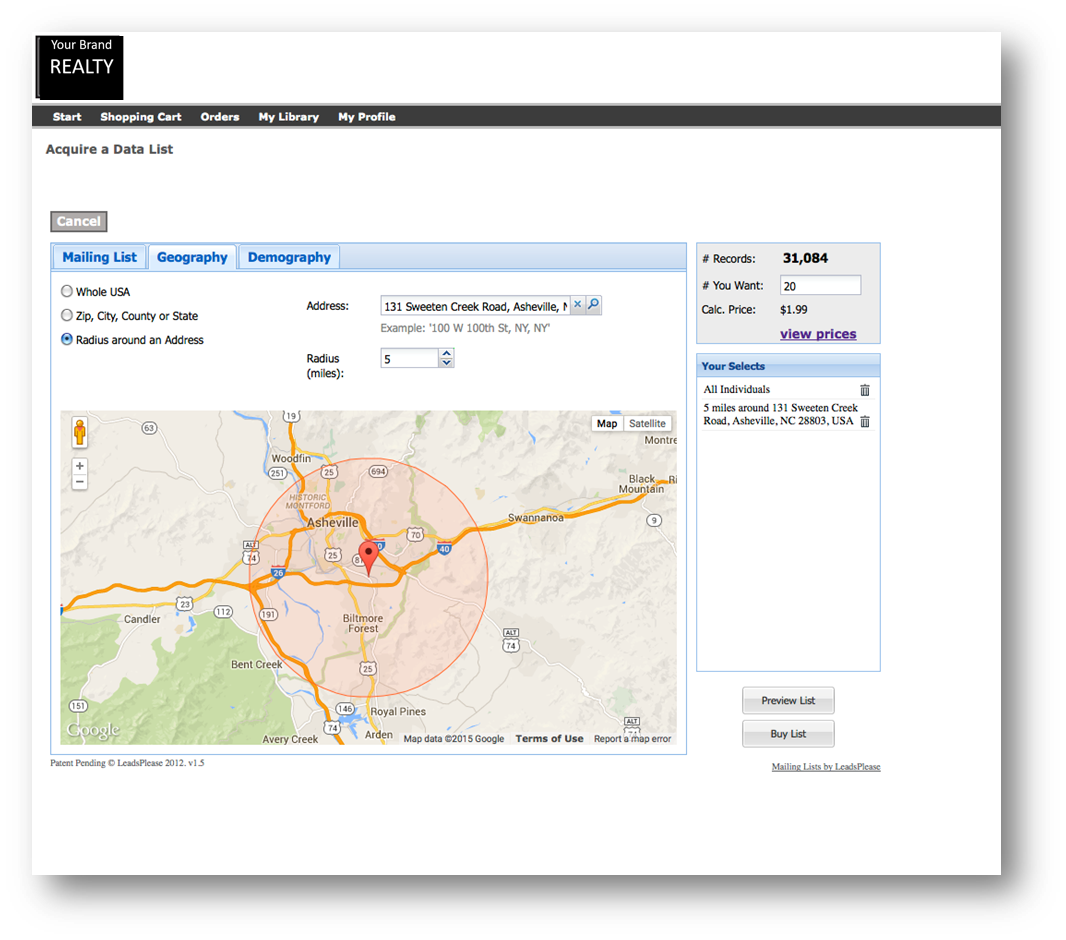Image resolution: width=1066 pixels, height=940 pixels.
Task: Increase radius miles with the up arrow
Action: pyautogui.click(x=446, y=353)
